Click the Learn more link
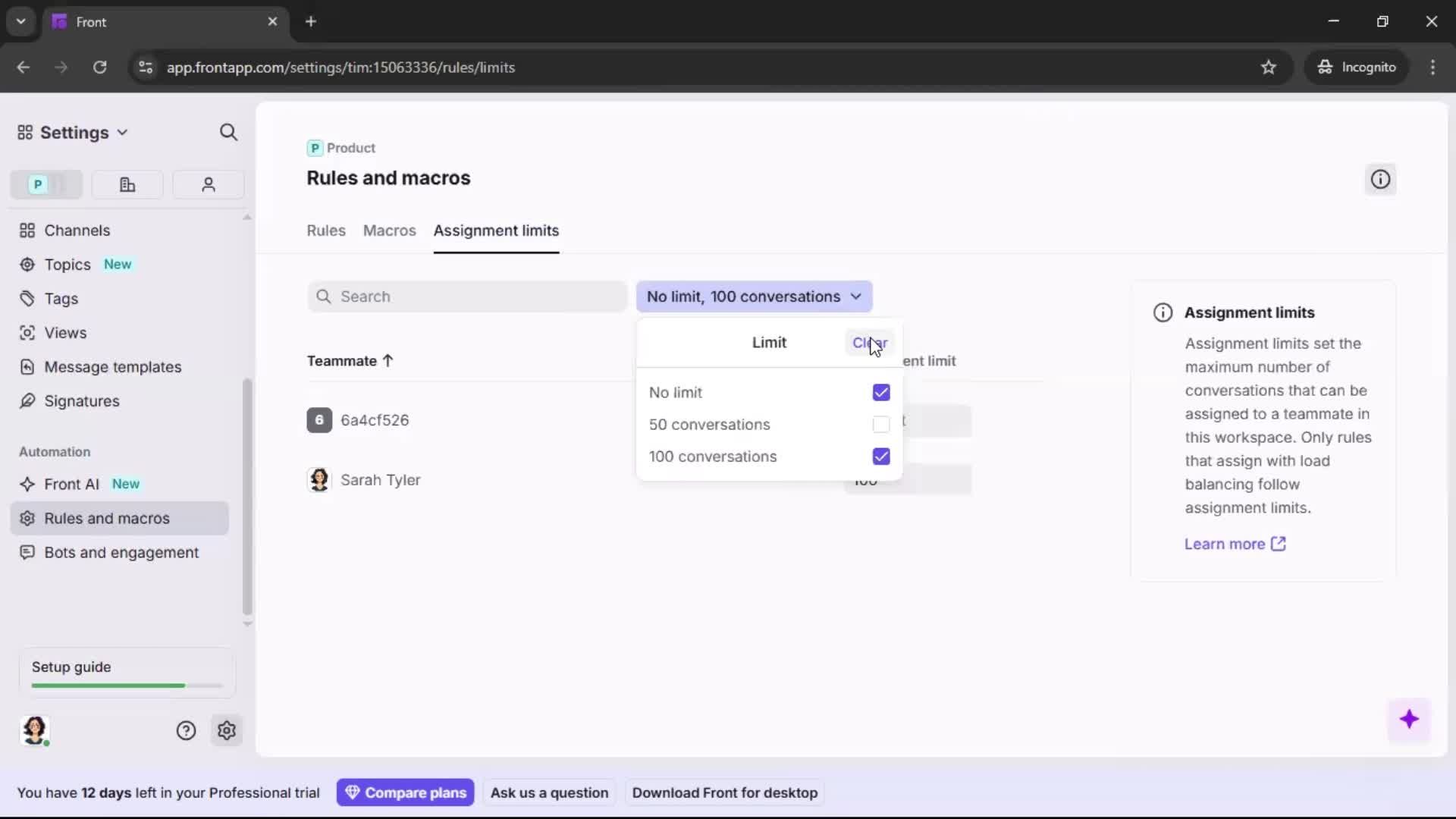Image resolution: width=1456 pixels, height=819 pixels. click(1225, 544)
